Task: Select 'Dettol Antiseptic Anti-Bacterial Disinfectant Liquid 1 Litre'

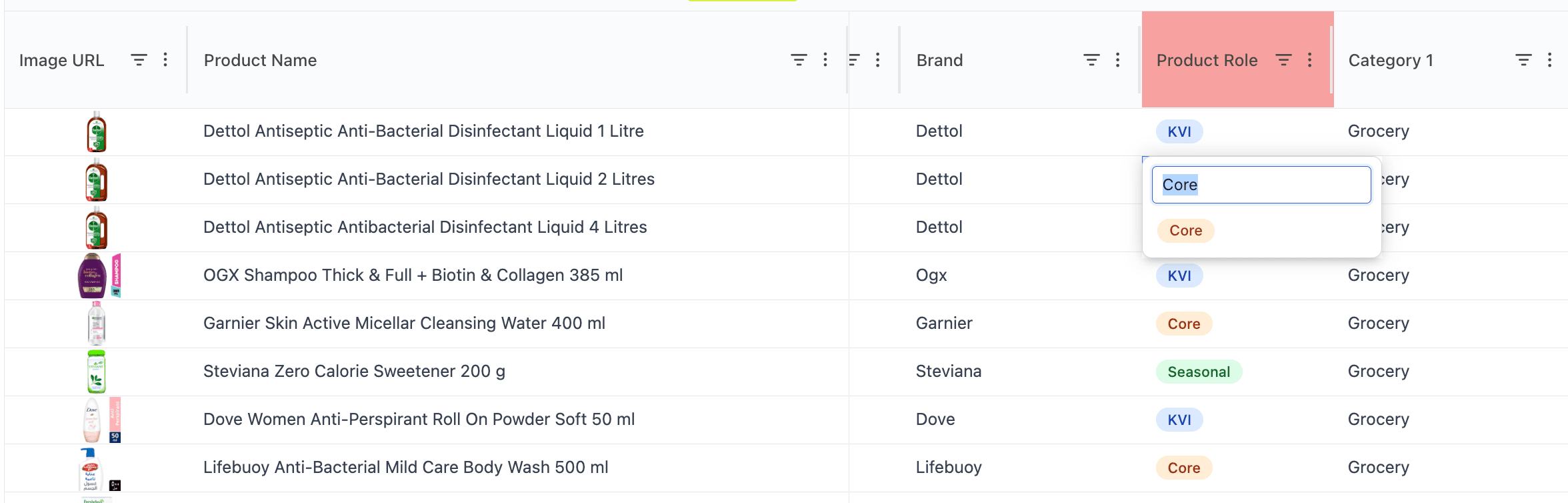Action: tap(423, 131)
